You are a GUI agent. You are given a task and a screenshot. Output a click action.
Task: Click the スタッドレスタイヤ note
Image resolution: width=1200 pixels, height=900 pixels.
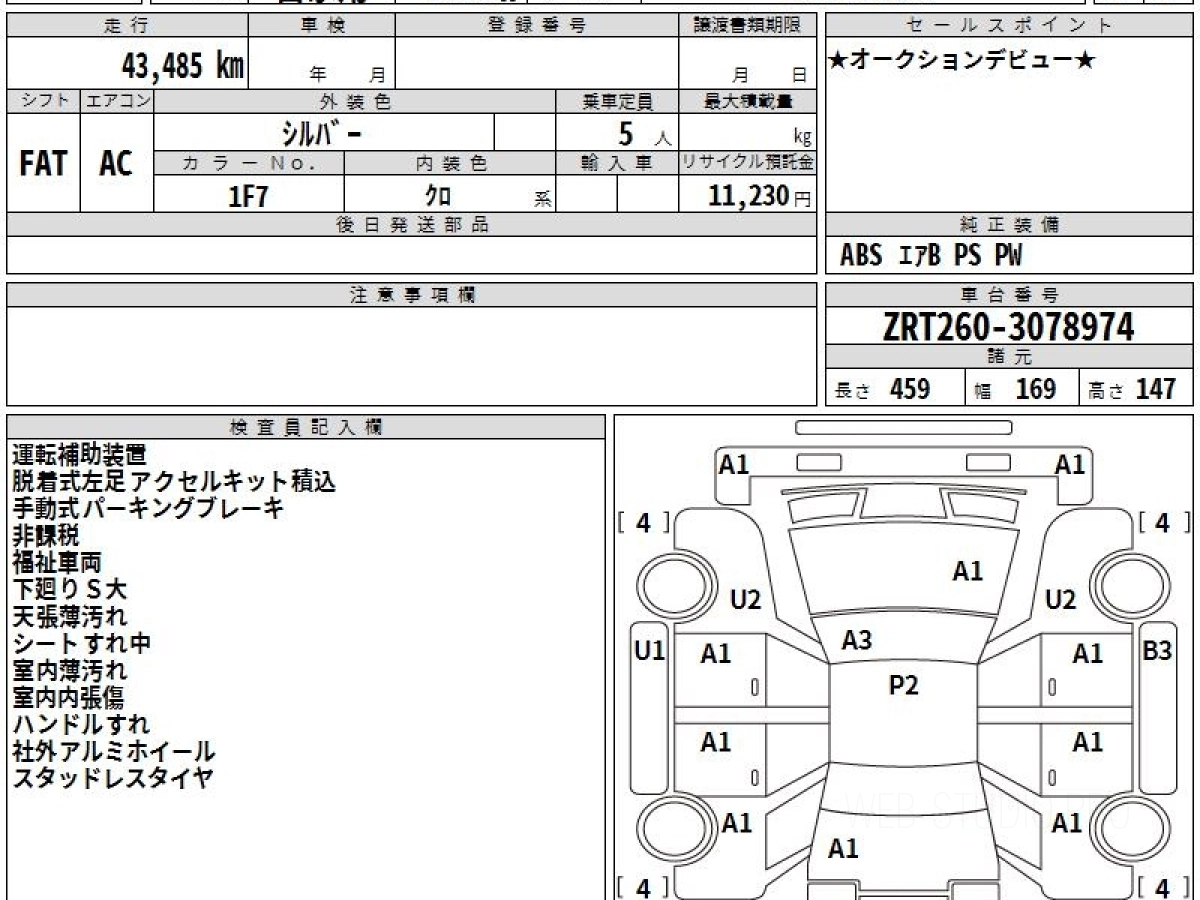pos(113,779)
